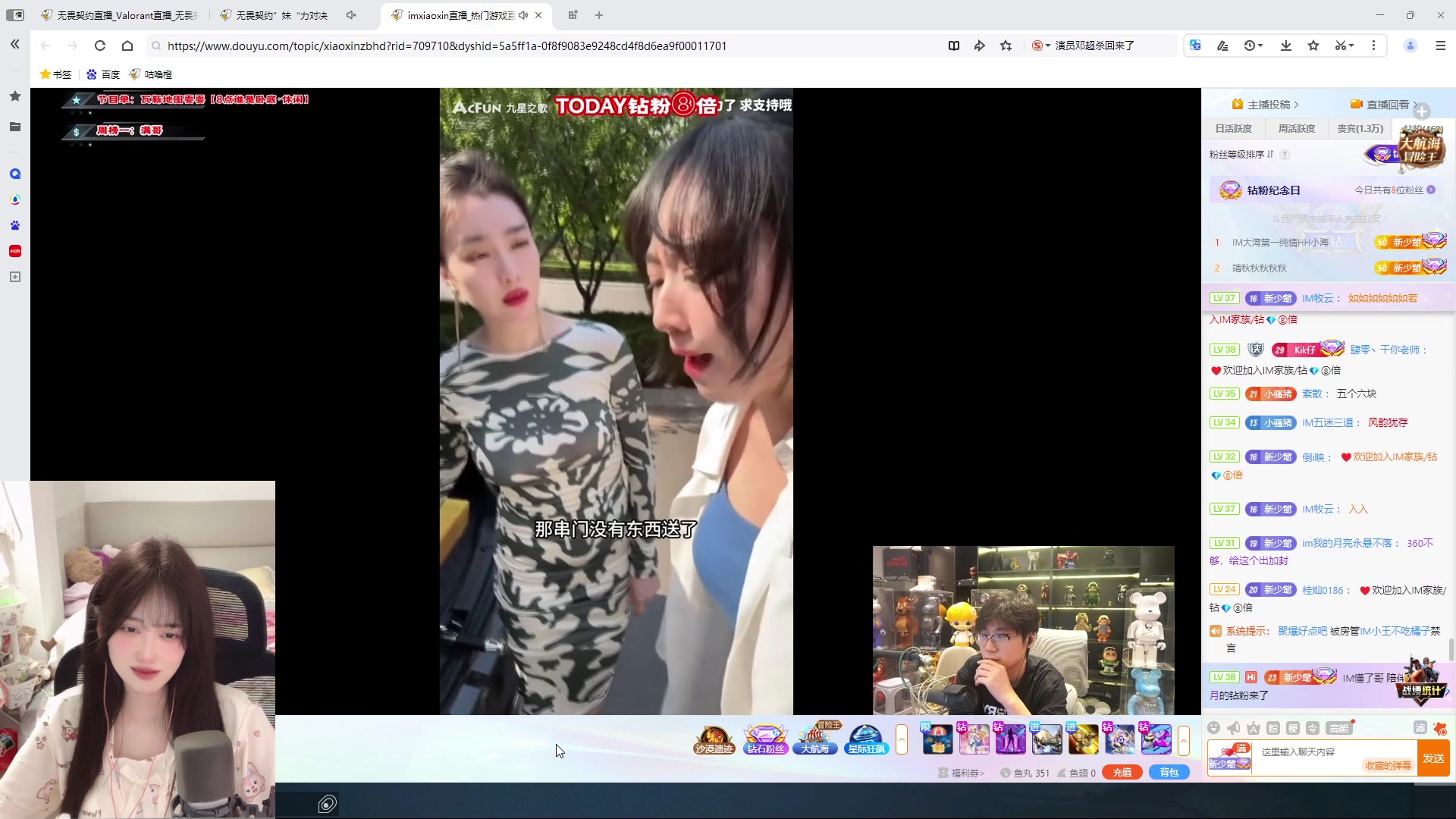Open the emoji picker in chat

pyautogui.click(x=1214, y=728)
